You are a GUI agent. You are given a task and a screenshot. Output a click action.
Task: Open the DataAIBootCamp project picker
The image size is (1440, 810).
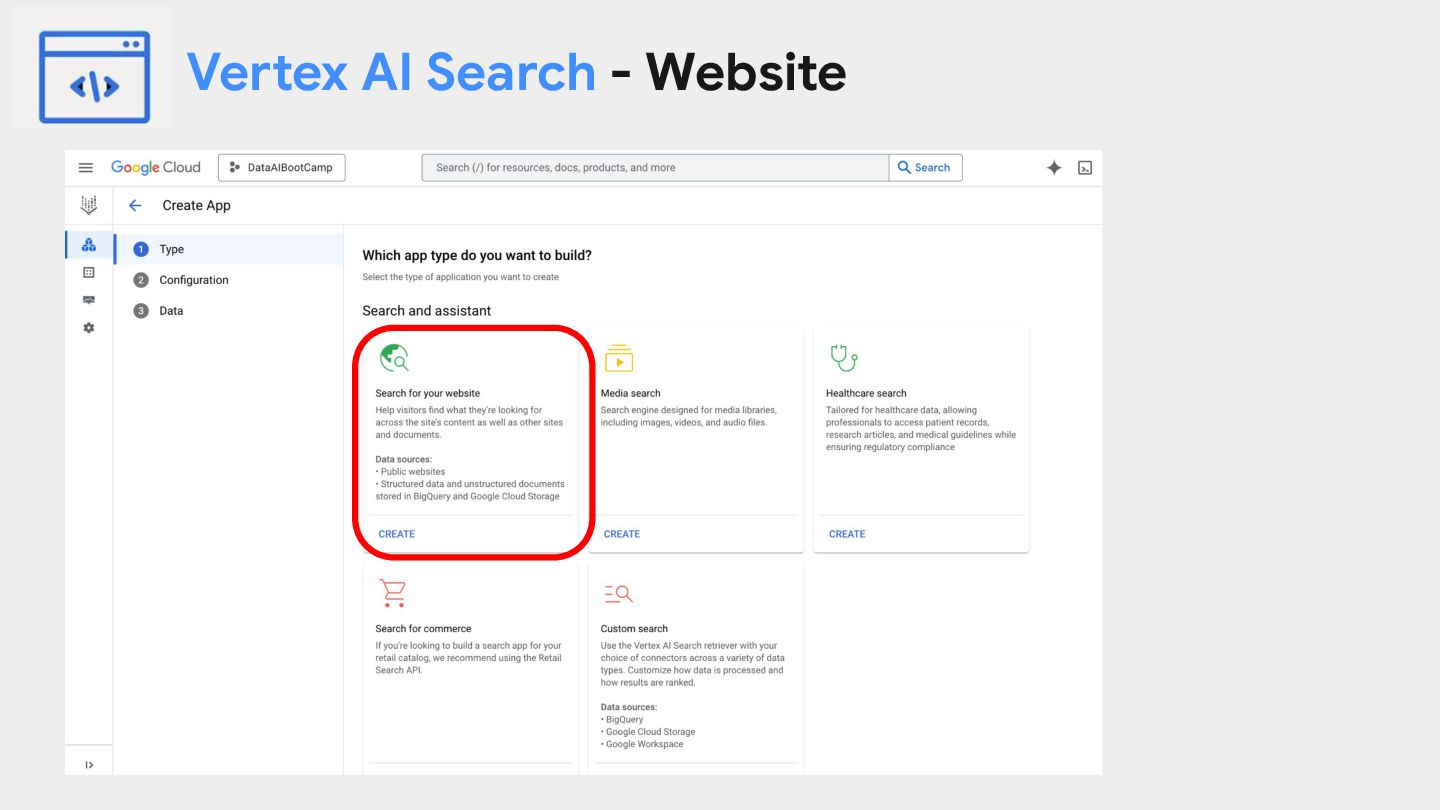click(282, 167)
